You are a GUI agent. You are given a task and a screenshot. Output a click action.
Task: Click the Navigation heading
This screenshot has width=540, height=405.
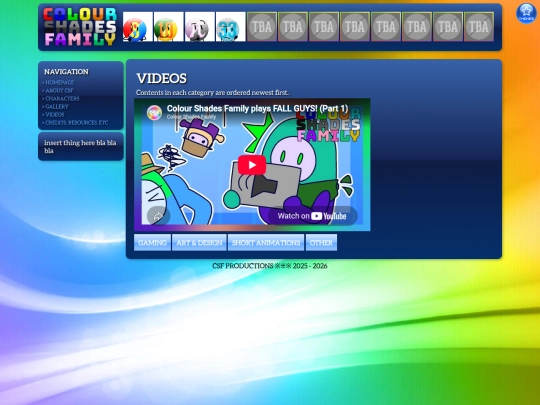pyautogui.click(x=66, y=72)
